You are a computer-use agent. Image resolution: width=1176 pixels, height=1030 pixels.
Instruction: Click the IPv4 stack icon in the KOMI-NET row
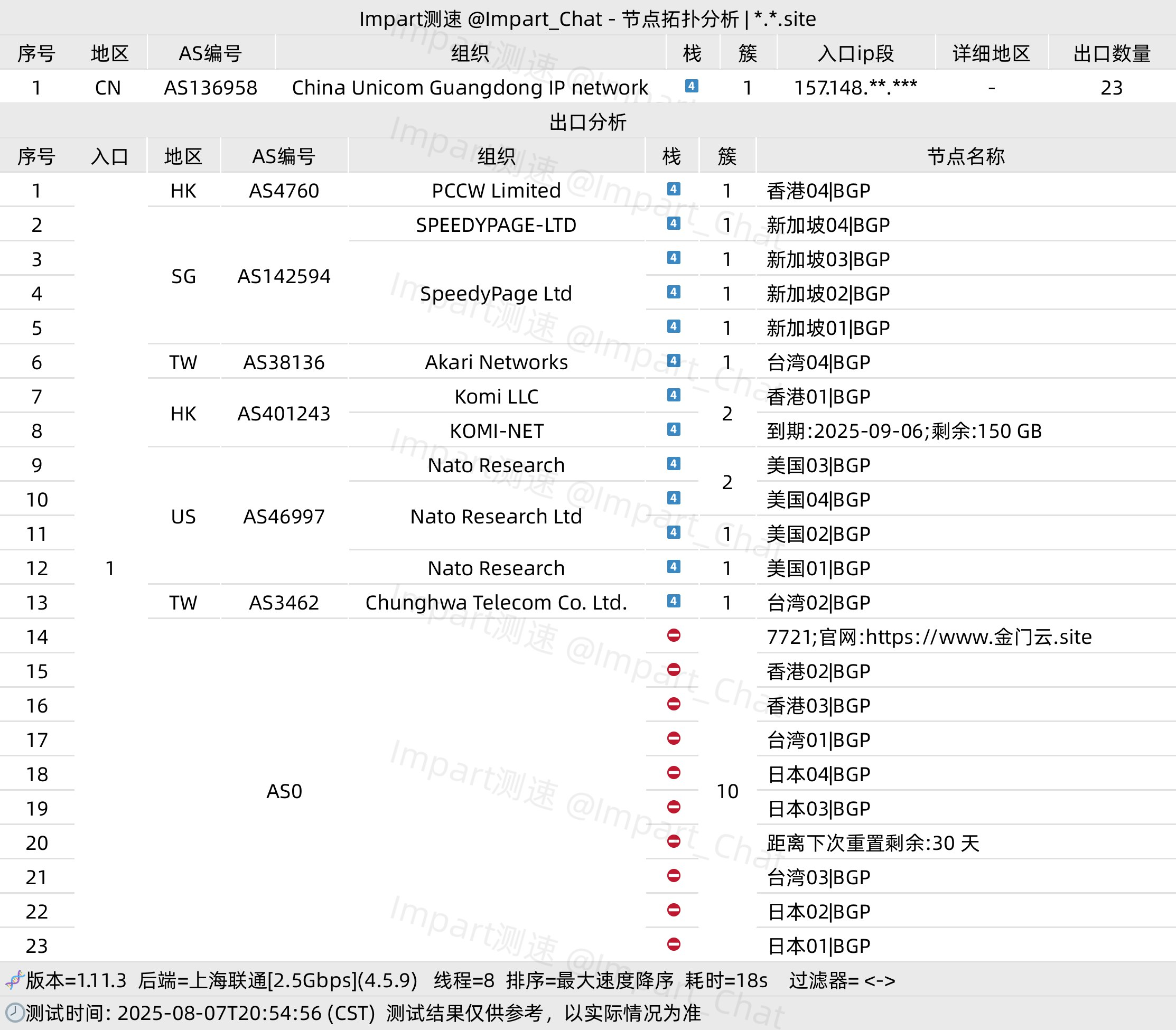[x=674, y=429]
